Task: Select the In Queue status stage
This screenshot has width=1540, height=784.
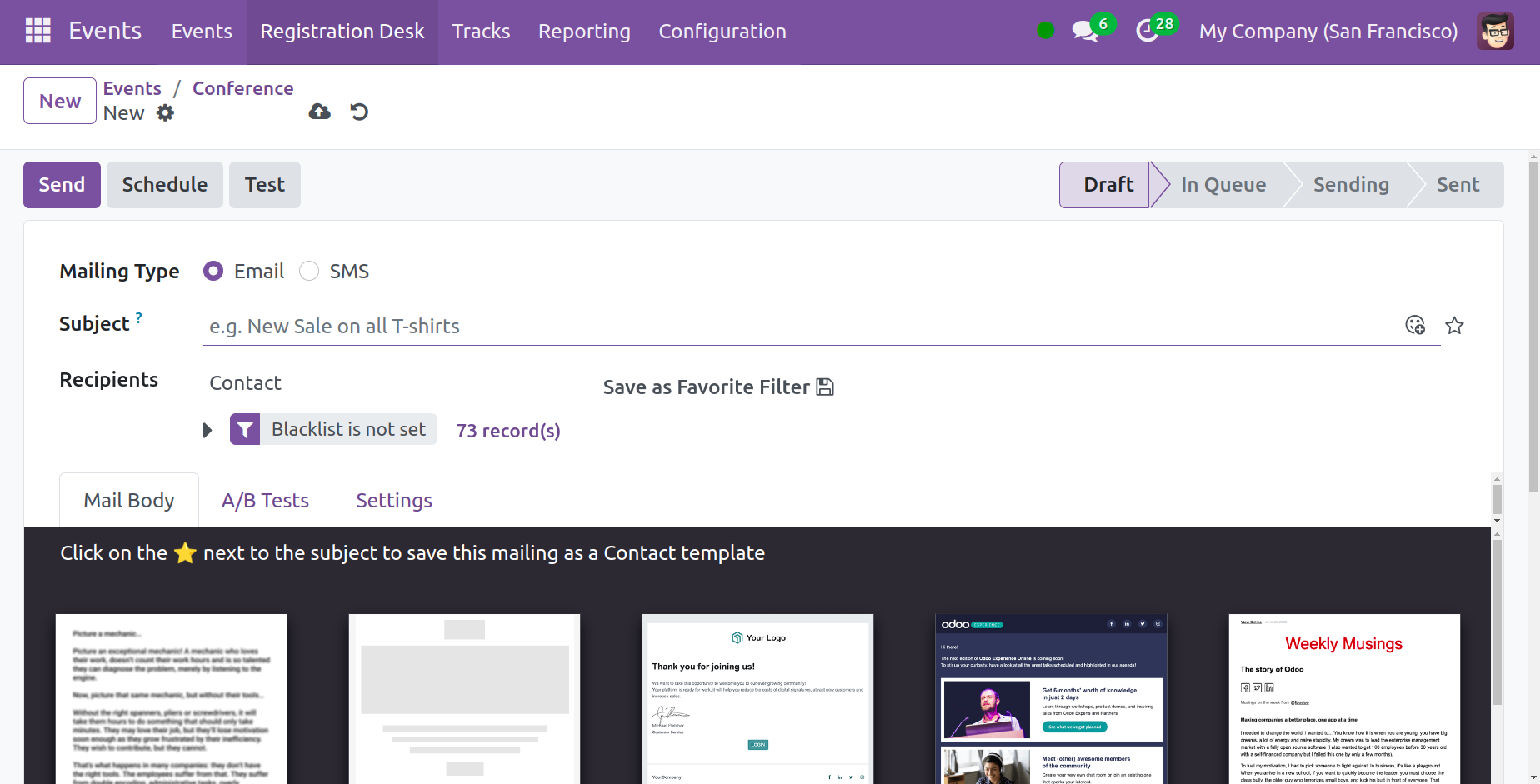Action: tap(1222, 184)
